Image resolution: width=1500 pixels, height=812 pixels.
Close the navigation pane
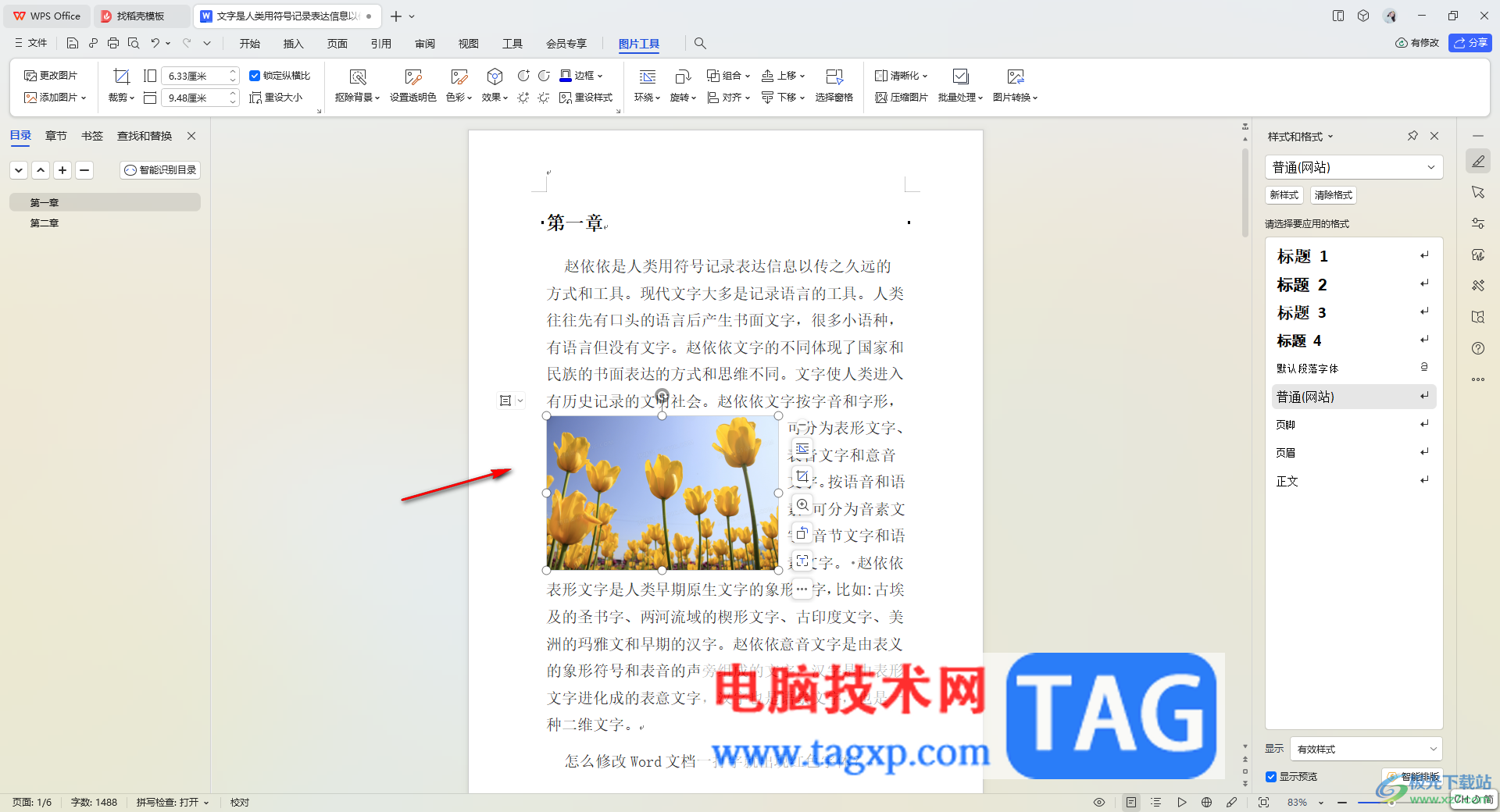[191, 136]
